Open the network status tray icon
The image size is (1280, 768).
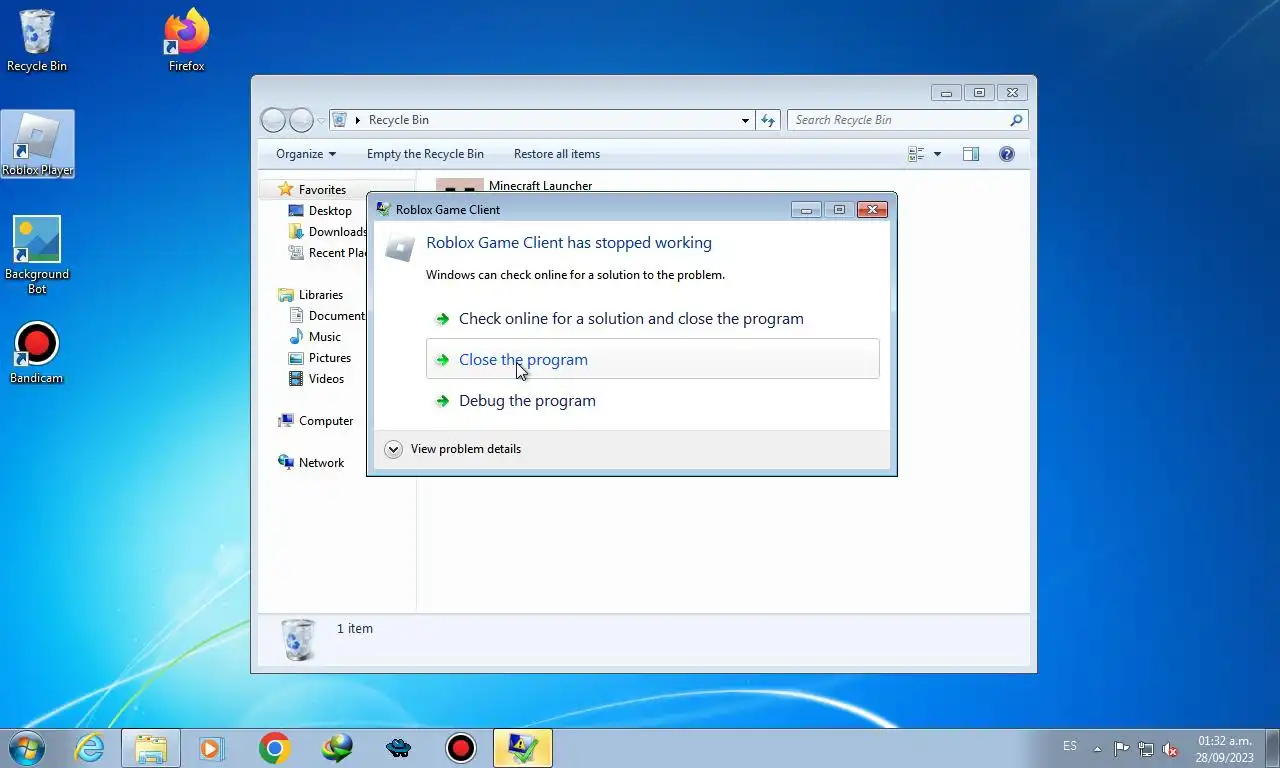[1146, 749]
